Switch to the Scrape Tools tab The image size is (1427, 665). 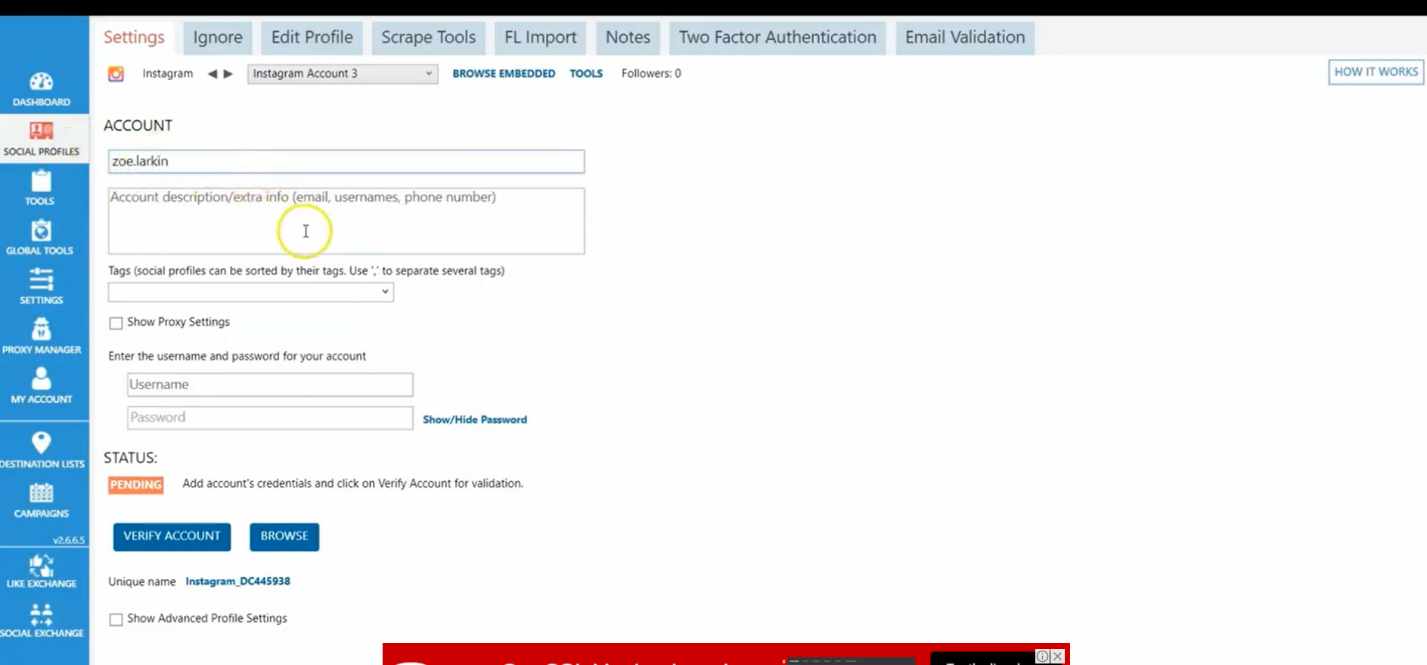click(x=428, y=37)
